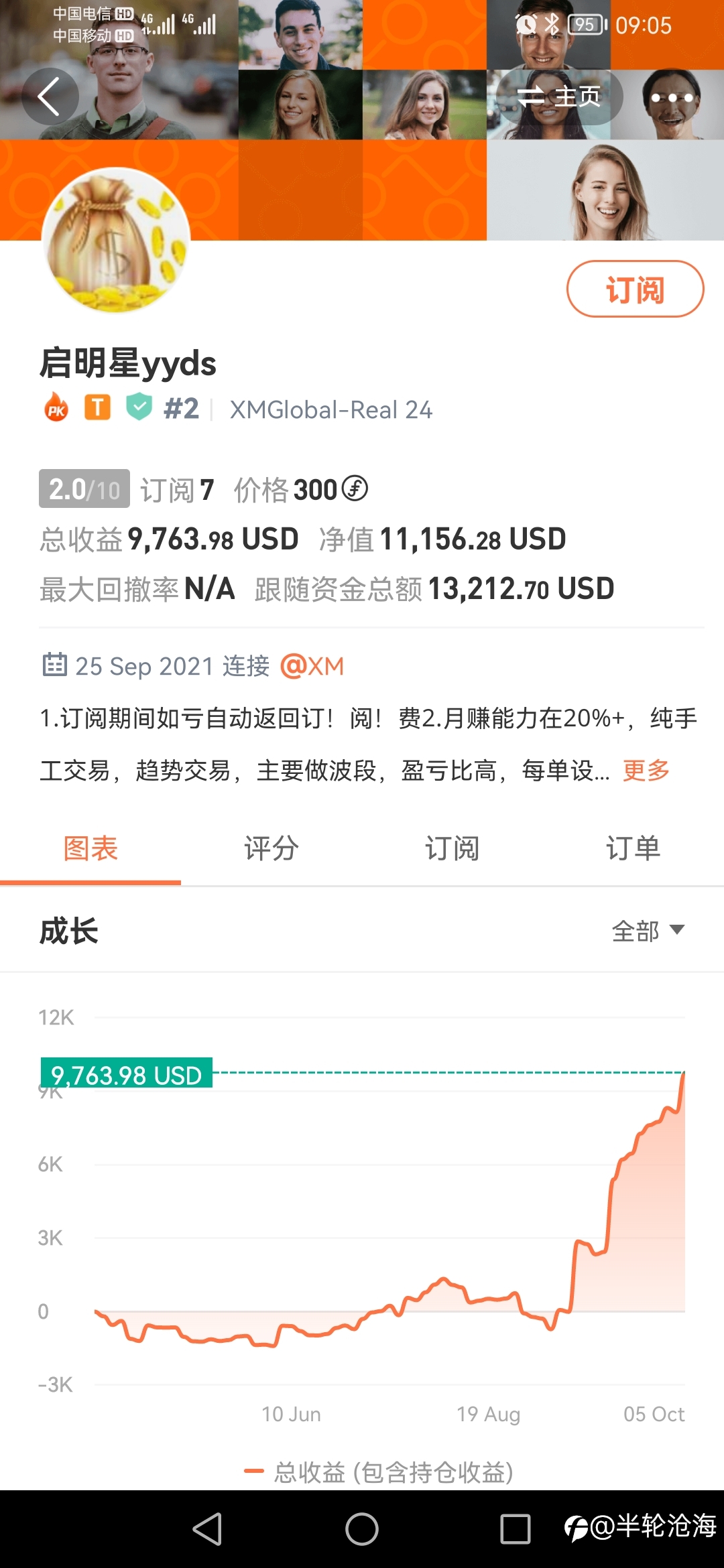Tap the Android home circle button

[362, 1529]
